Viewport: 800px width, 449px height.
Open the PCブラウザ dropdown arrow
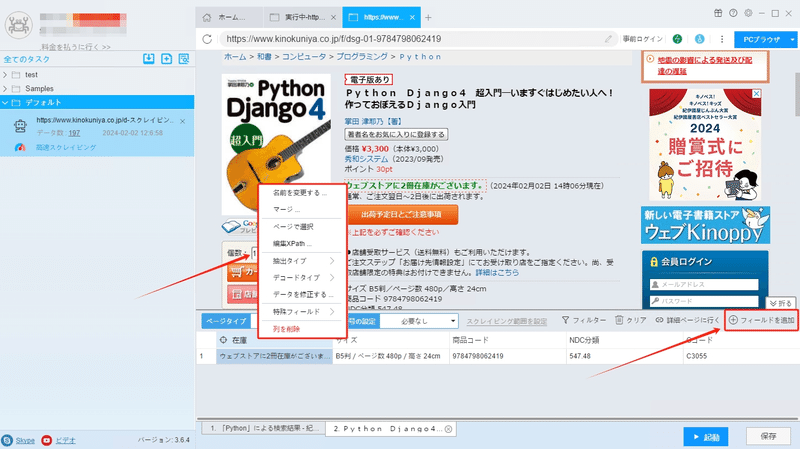tap(792, 39)
